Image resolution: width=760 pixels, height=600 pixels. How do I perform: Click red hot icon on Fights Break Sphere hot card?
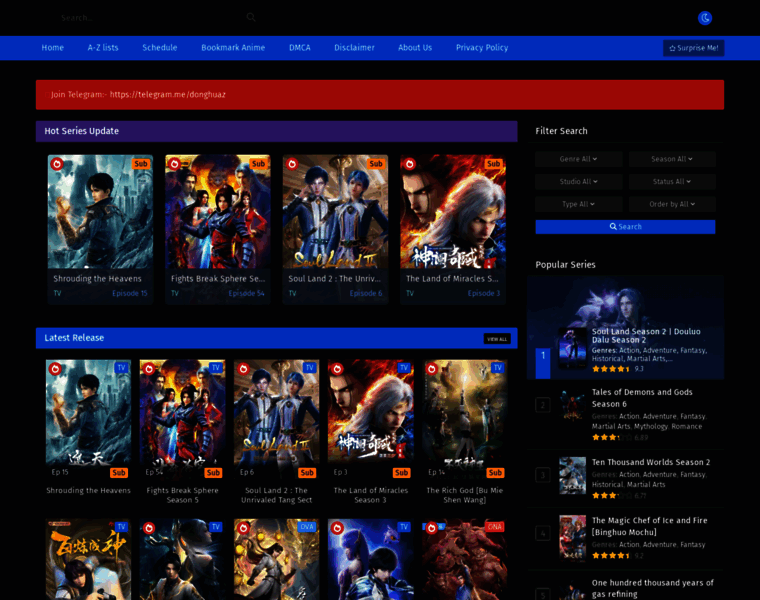pyautogui.click(x=174, y=164)
